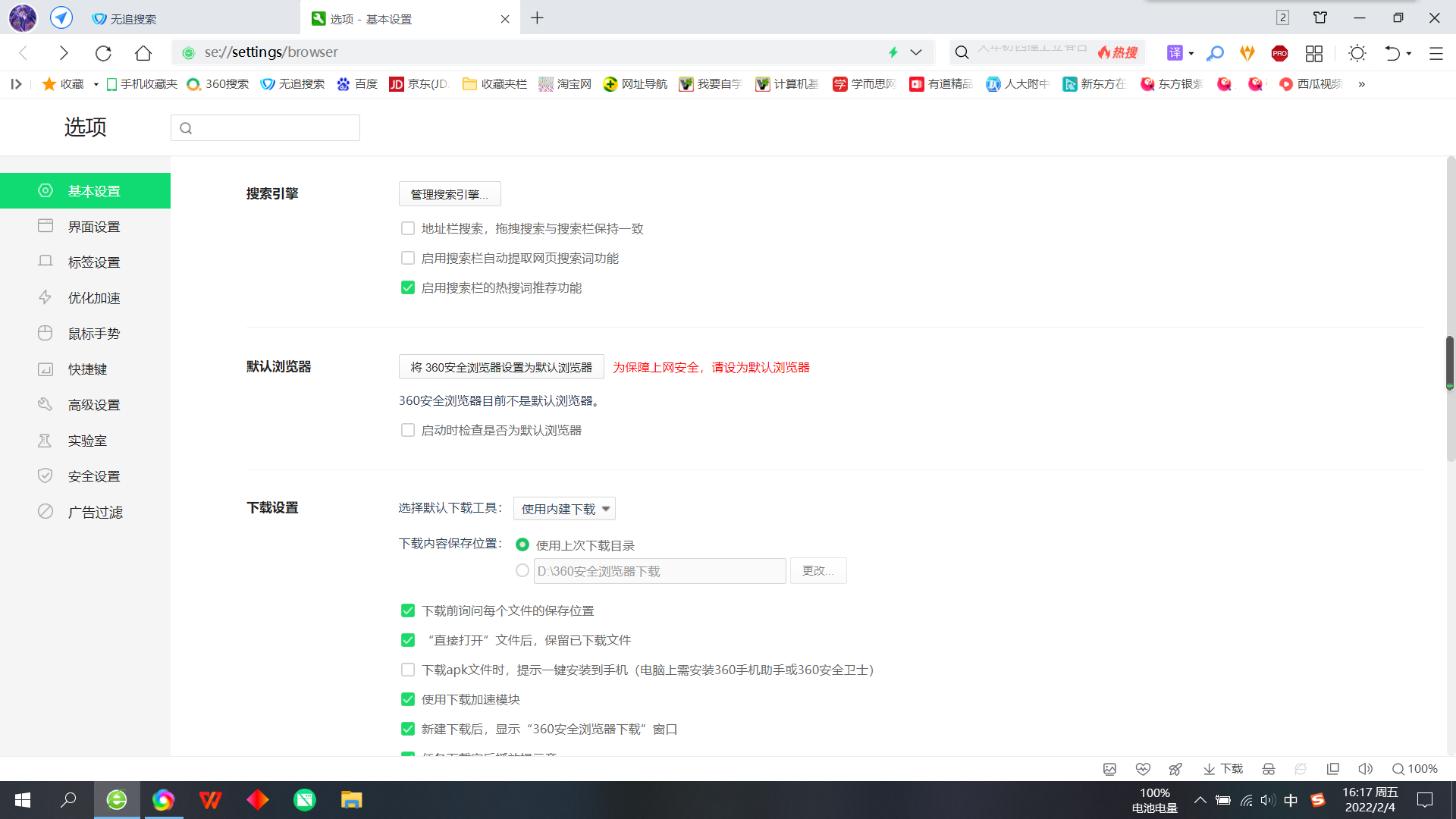Go to the home page icon

coord(143,52)
